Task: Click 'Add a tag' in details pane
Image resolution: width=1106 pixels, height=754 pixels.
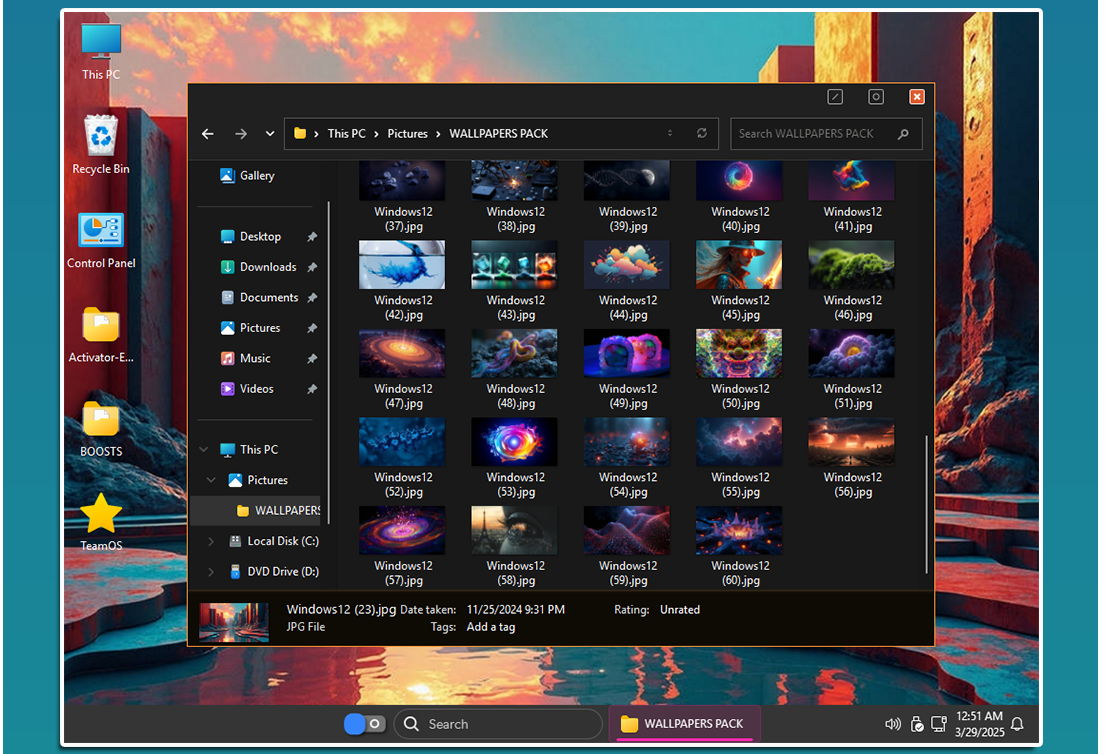Action: (491, 627)
